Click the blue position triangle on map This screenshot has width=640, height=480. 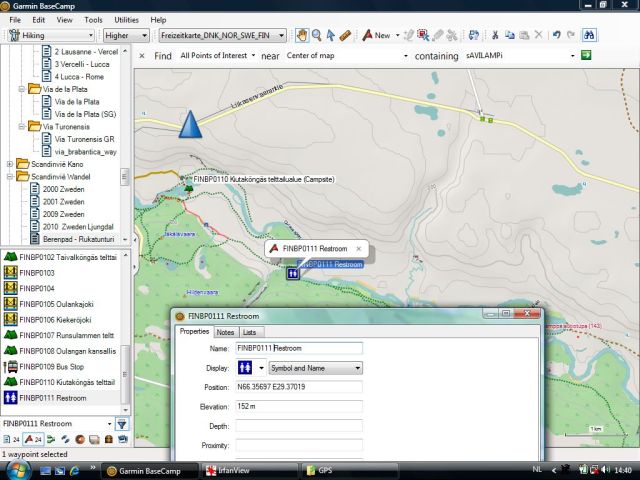[189, 123]
